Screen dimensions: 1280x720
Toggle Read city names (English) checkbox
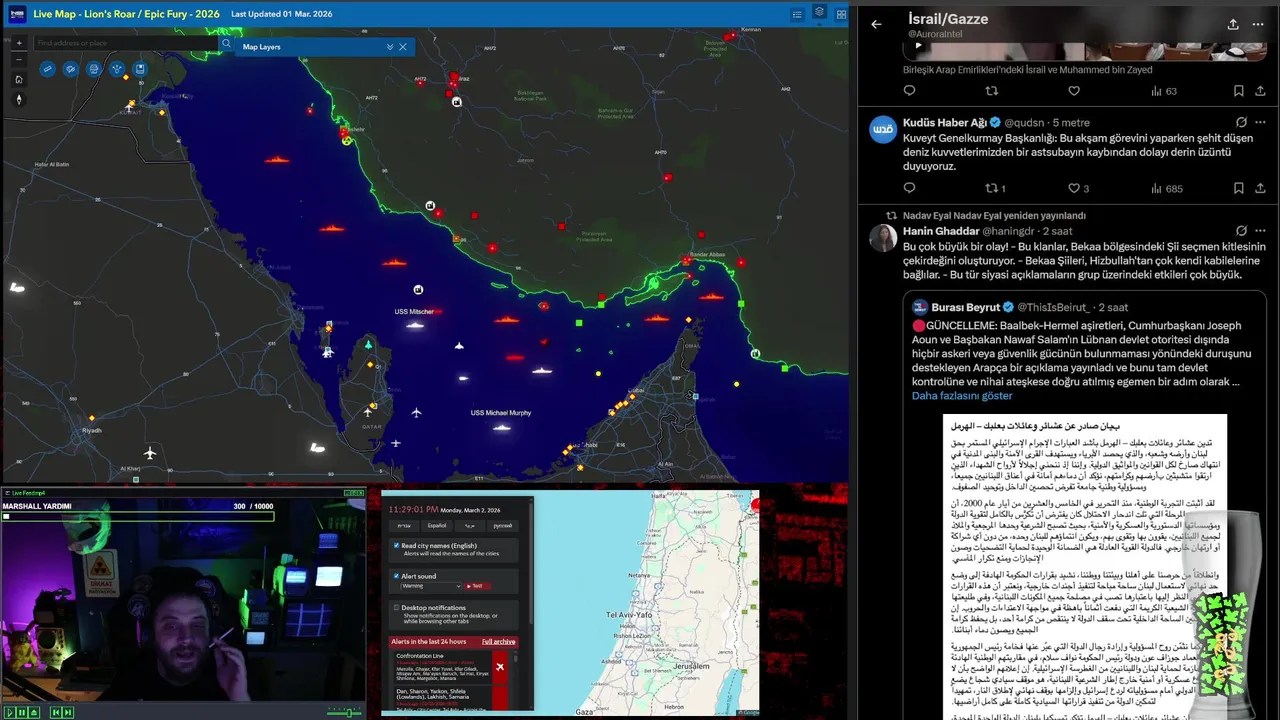click(x=396, y=545)
